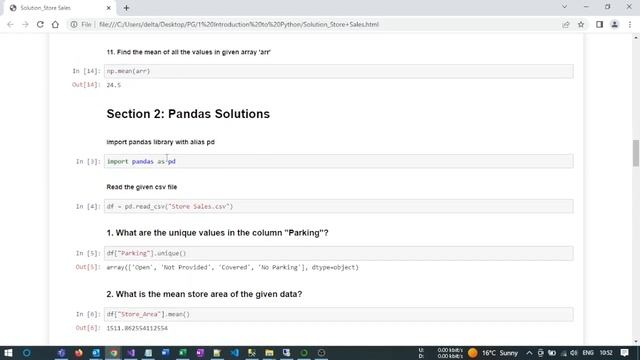Click the np.mean(arr) code cell
This screenshot has height=360, width=640.
coord(338,71)
